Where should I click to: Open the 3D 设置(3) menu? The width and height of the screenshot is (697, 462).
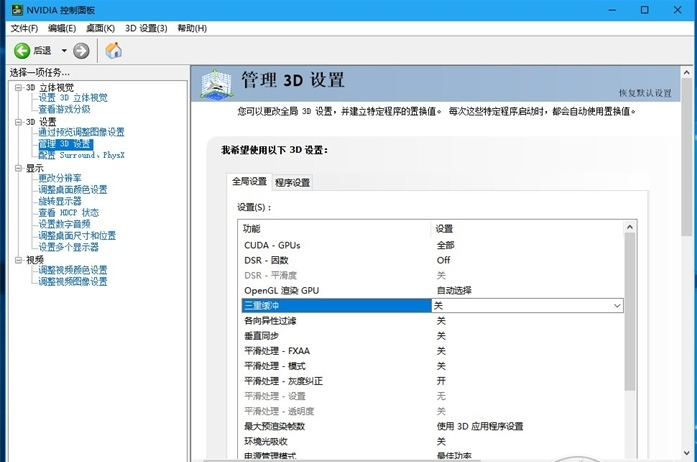[146, 28]
